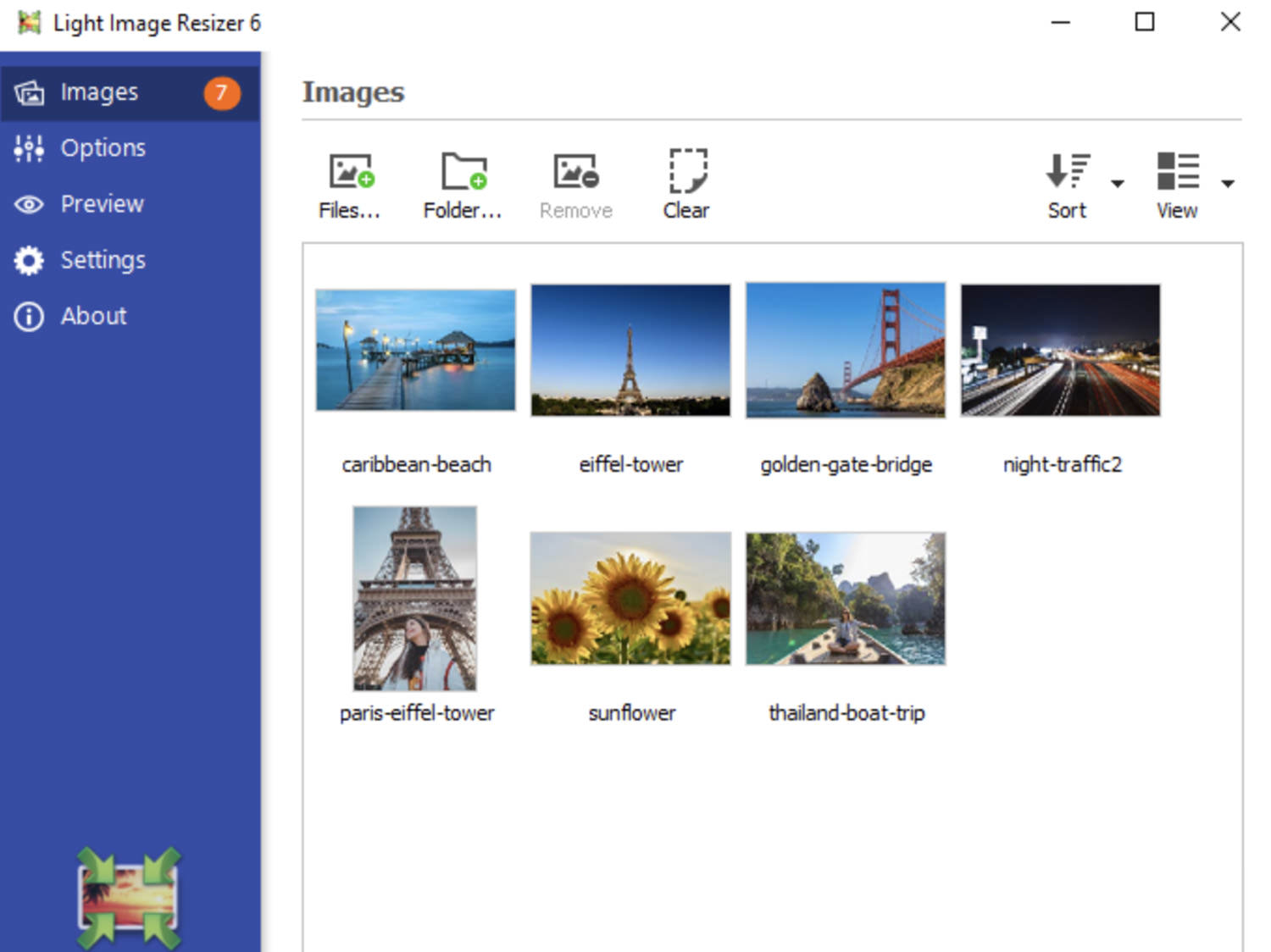
Task: Select the sunflower thumbnail
Action: click(630, 598)
